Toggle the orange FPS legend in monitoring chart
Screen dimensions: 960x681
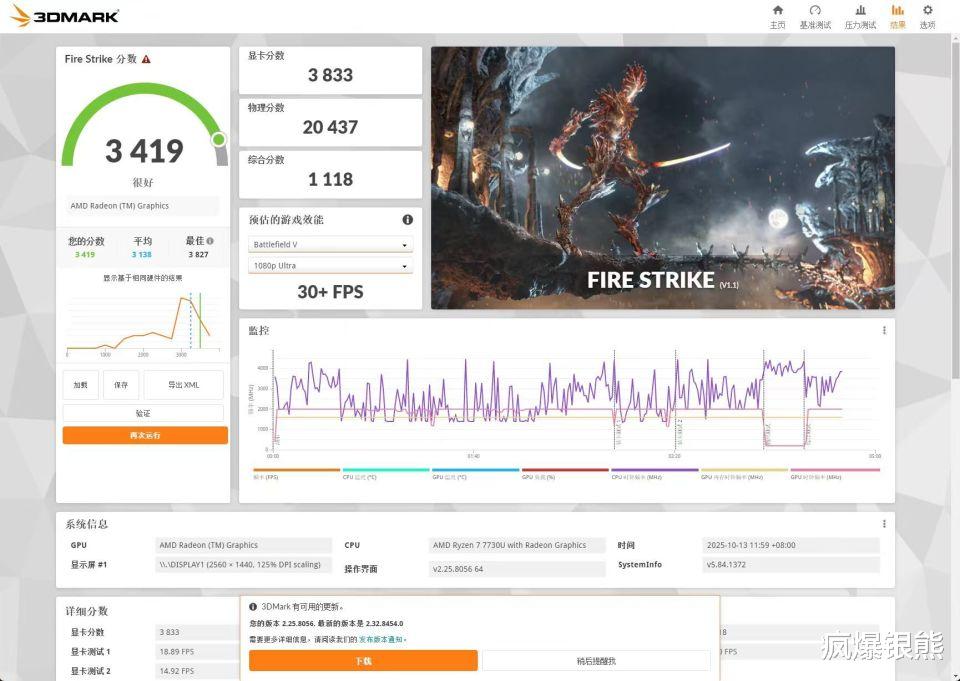[296, 474]
